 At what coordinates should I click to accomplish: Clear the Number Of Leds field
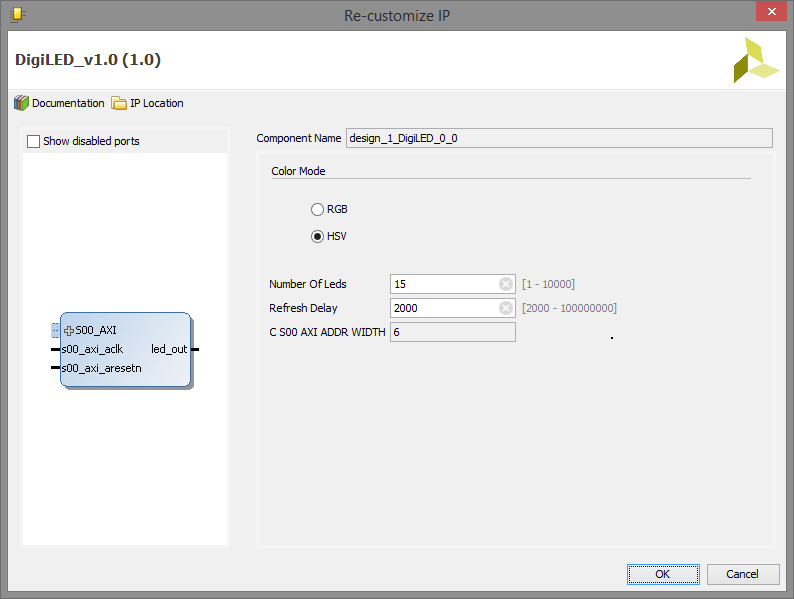505,284
